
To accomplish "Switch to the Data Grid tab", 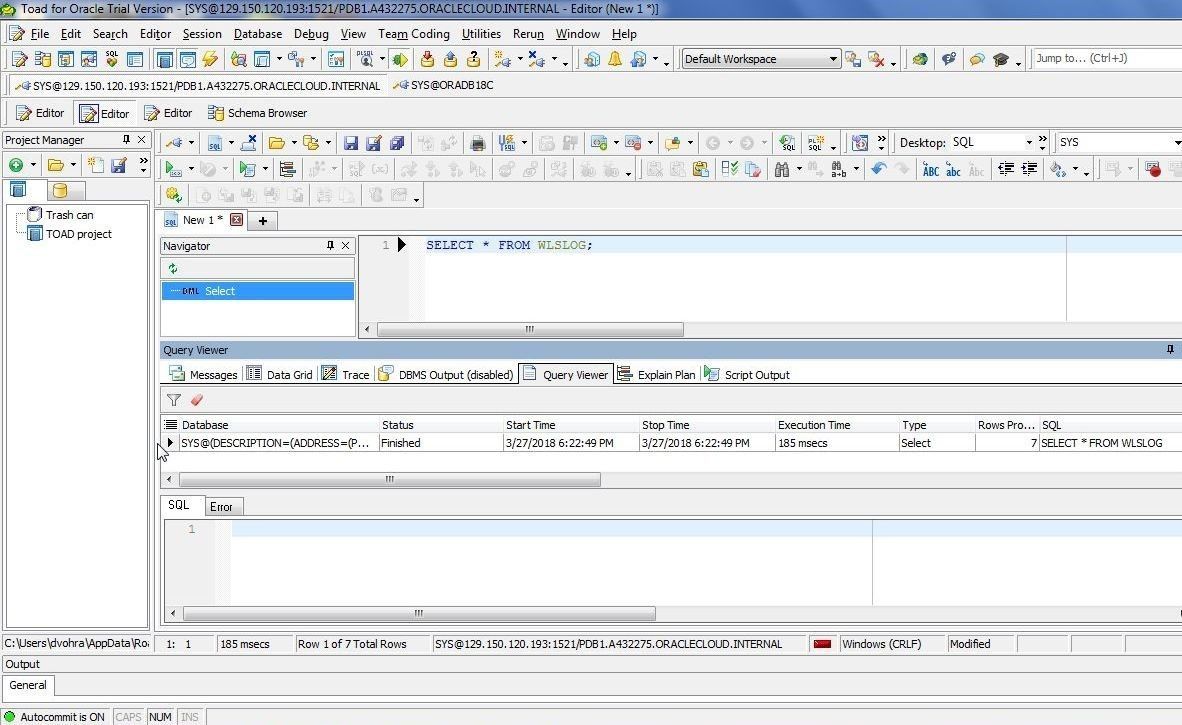I will tap(280, 375).
